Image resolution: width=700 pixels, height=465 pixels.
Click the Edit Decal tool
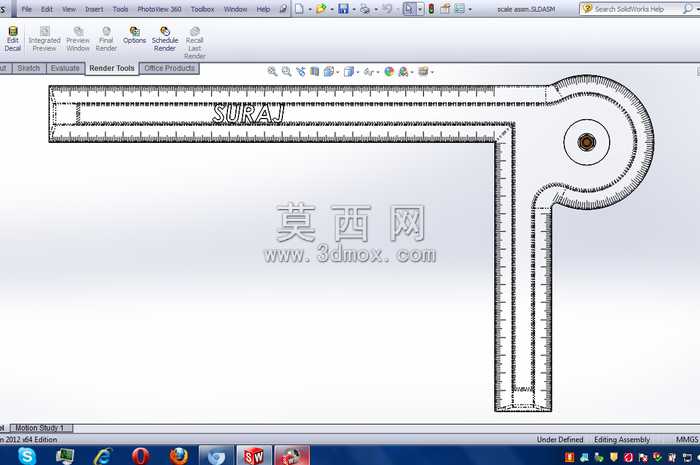pos(12,39)
